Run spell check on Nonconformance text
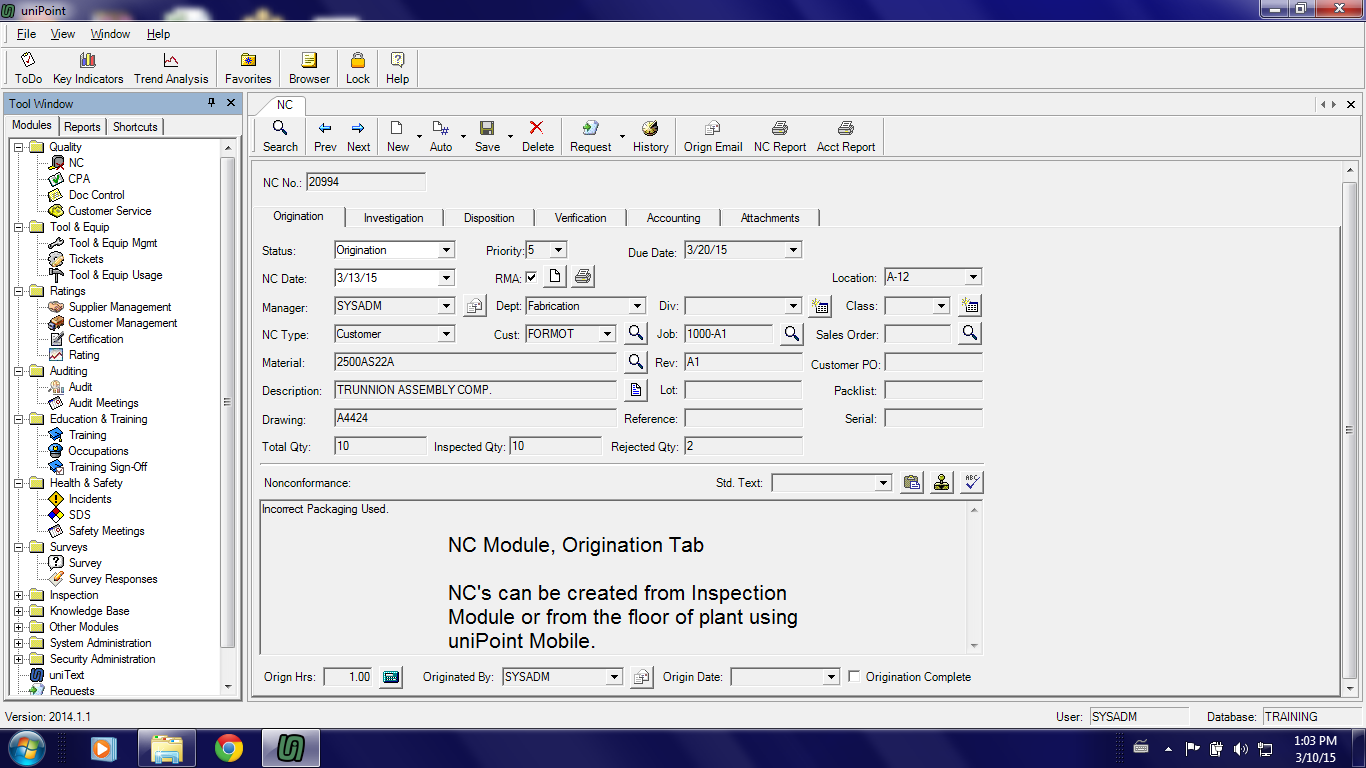The height and width of the screenshot is (768, 1366). click(972, 483)
